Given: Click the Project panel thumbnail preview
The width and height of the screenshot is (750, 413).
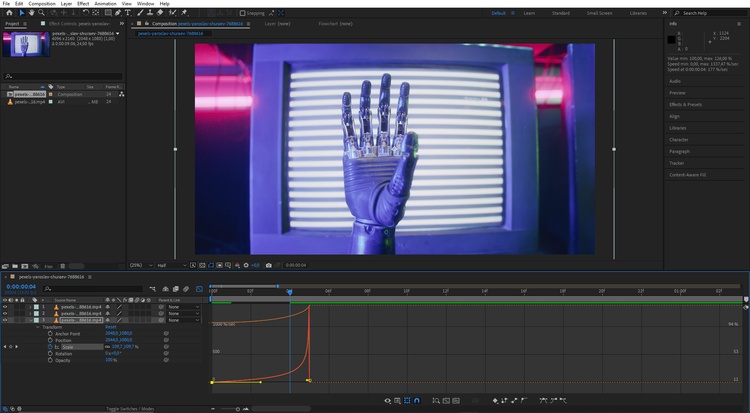Looking at the screenshot, I should coord(26,44).
